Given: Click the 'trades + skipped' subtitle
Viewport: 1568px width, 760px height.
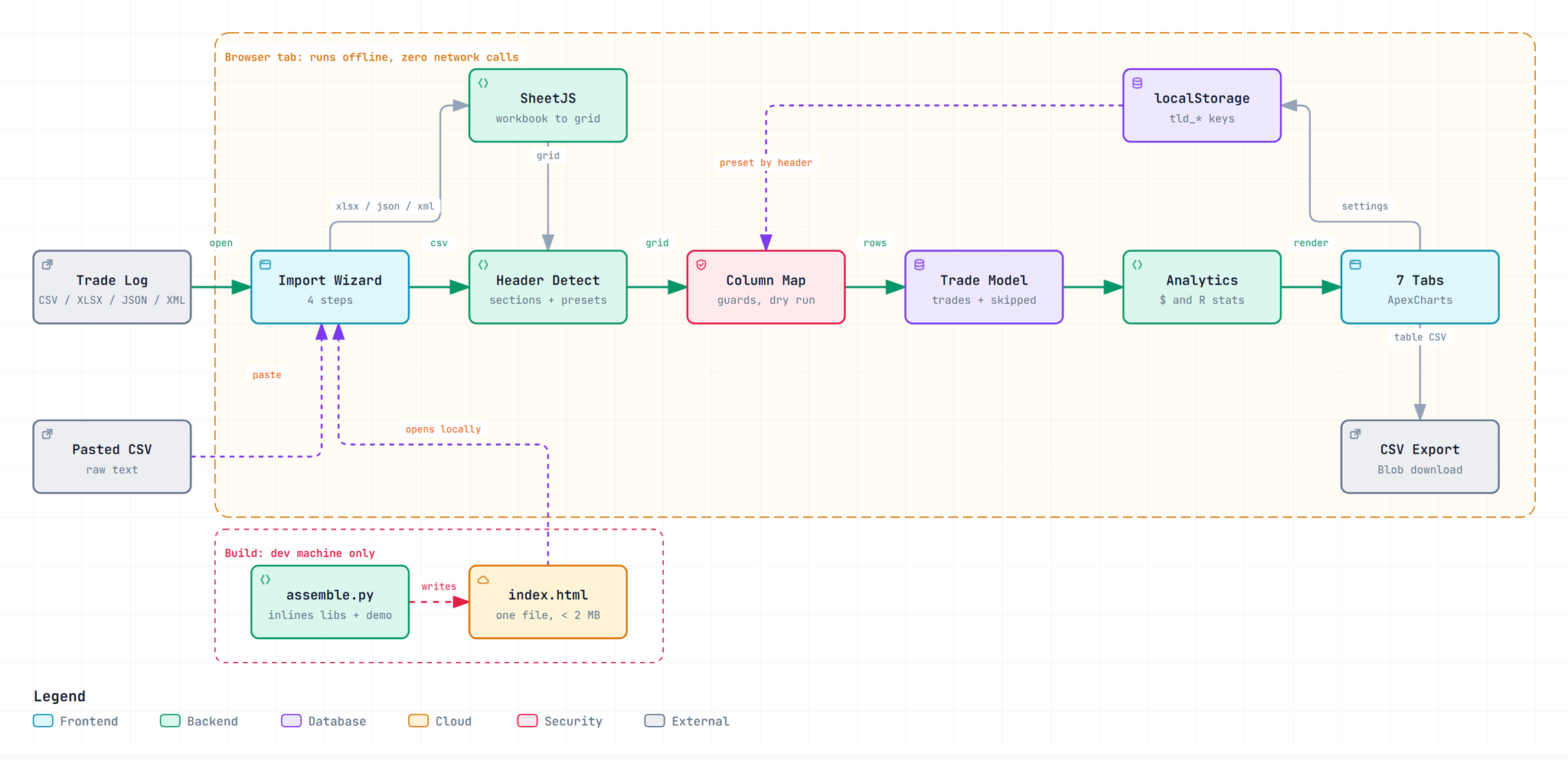Looking at the screenshot, I should [x=984, y=300].
